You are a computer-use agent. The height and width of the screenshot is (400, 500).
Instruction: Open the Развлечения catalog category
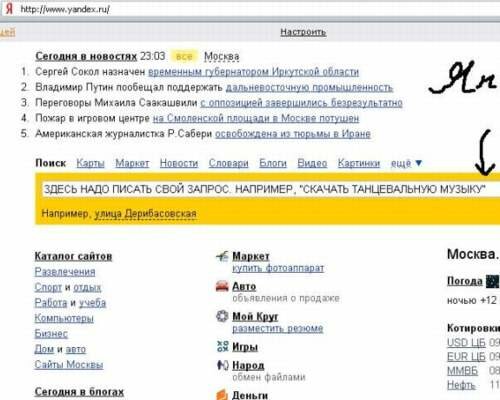(x=65, y=272)
